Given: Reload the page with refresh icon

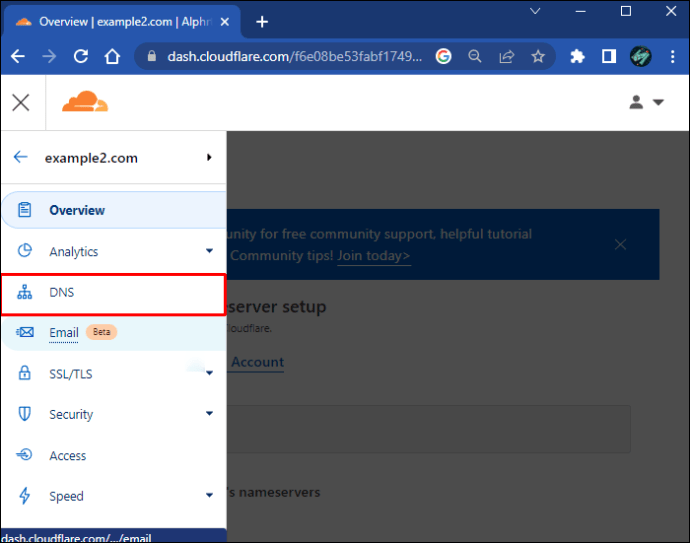Looking at the screenshot, I should [x=81, y=56].
